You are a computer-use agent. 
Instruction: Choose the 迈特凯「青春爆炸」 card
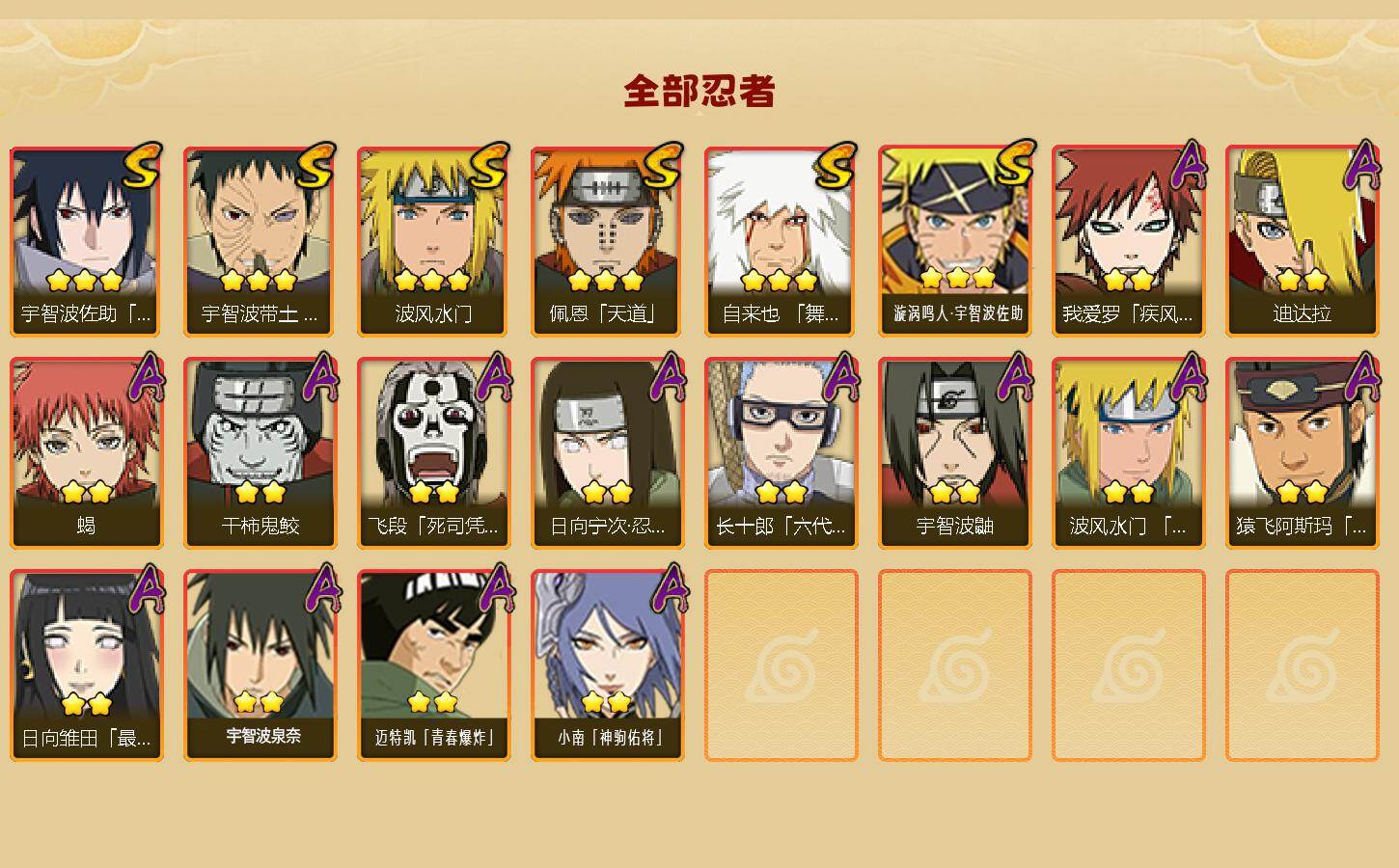(x=433, y=665)
